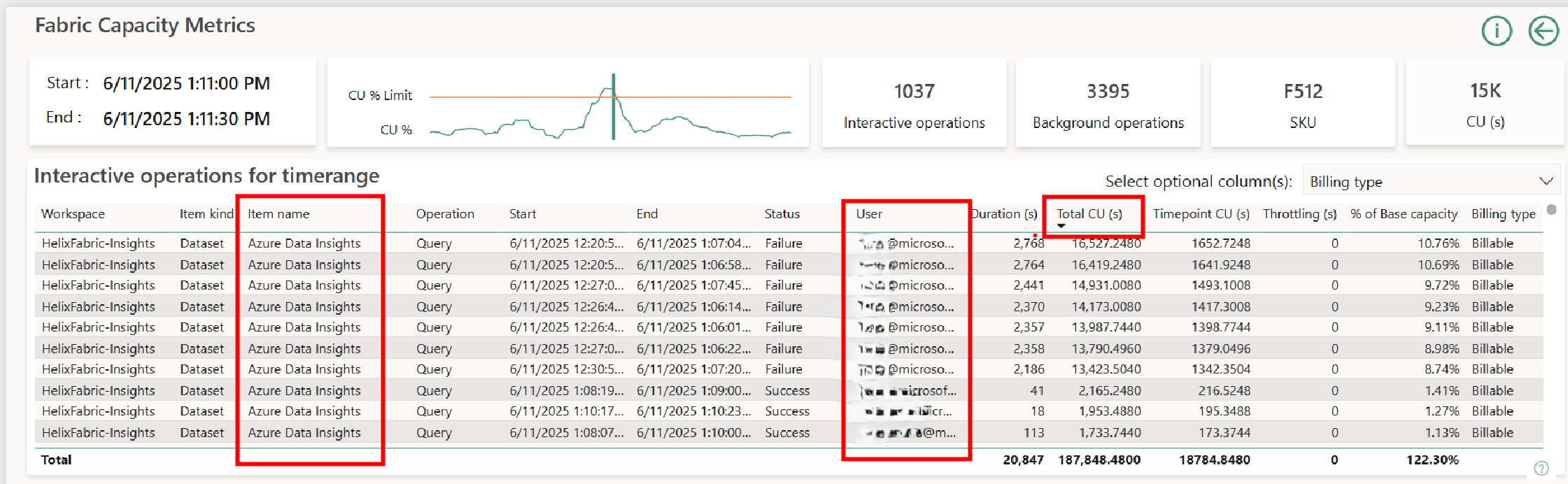The height and width of the screenshot is (484, 1568).
Task: Sort by % of Base capacity header
Action: [x=1403, y=214]
